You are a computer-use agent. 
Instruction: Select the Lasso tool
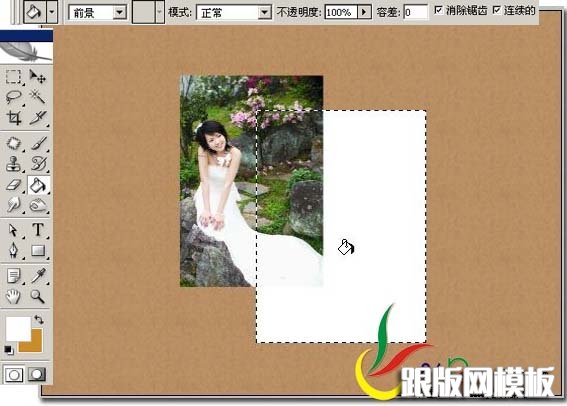point(14,97)
